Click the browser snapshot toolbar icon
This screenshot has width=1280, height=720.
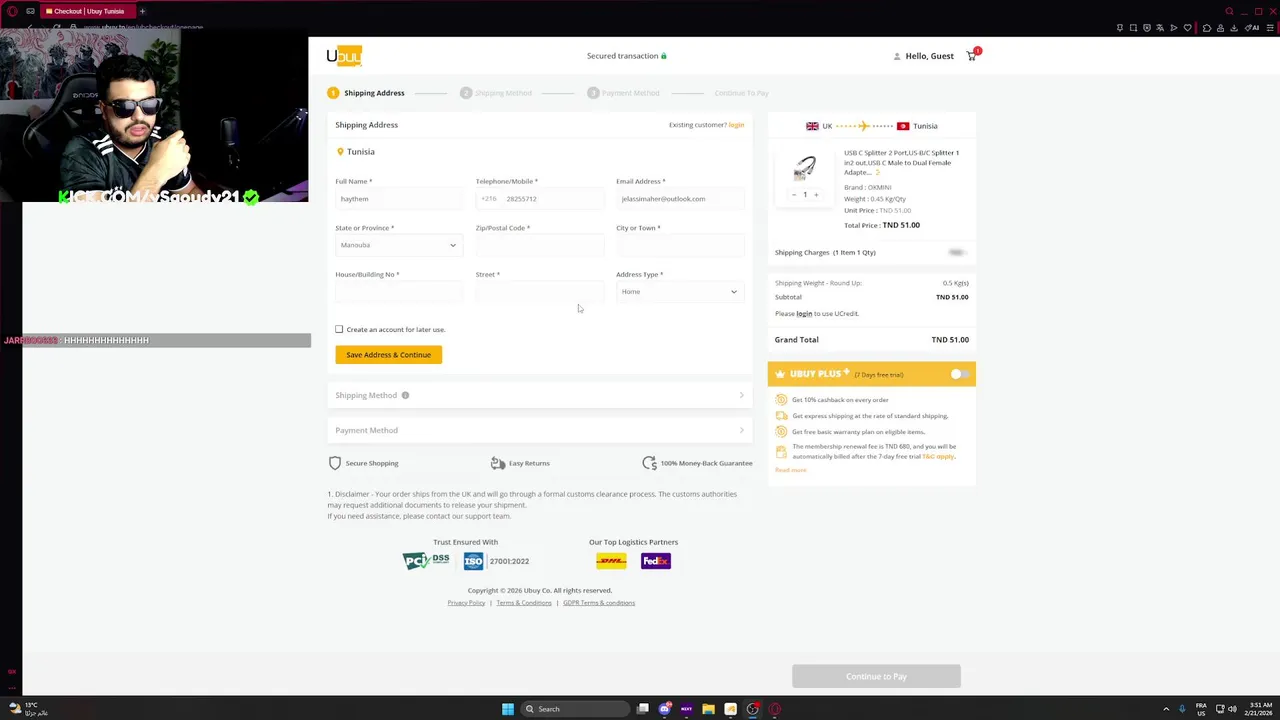point(1133,28)
